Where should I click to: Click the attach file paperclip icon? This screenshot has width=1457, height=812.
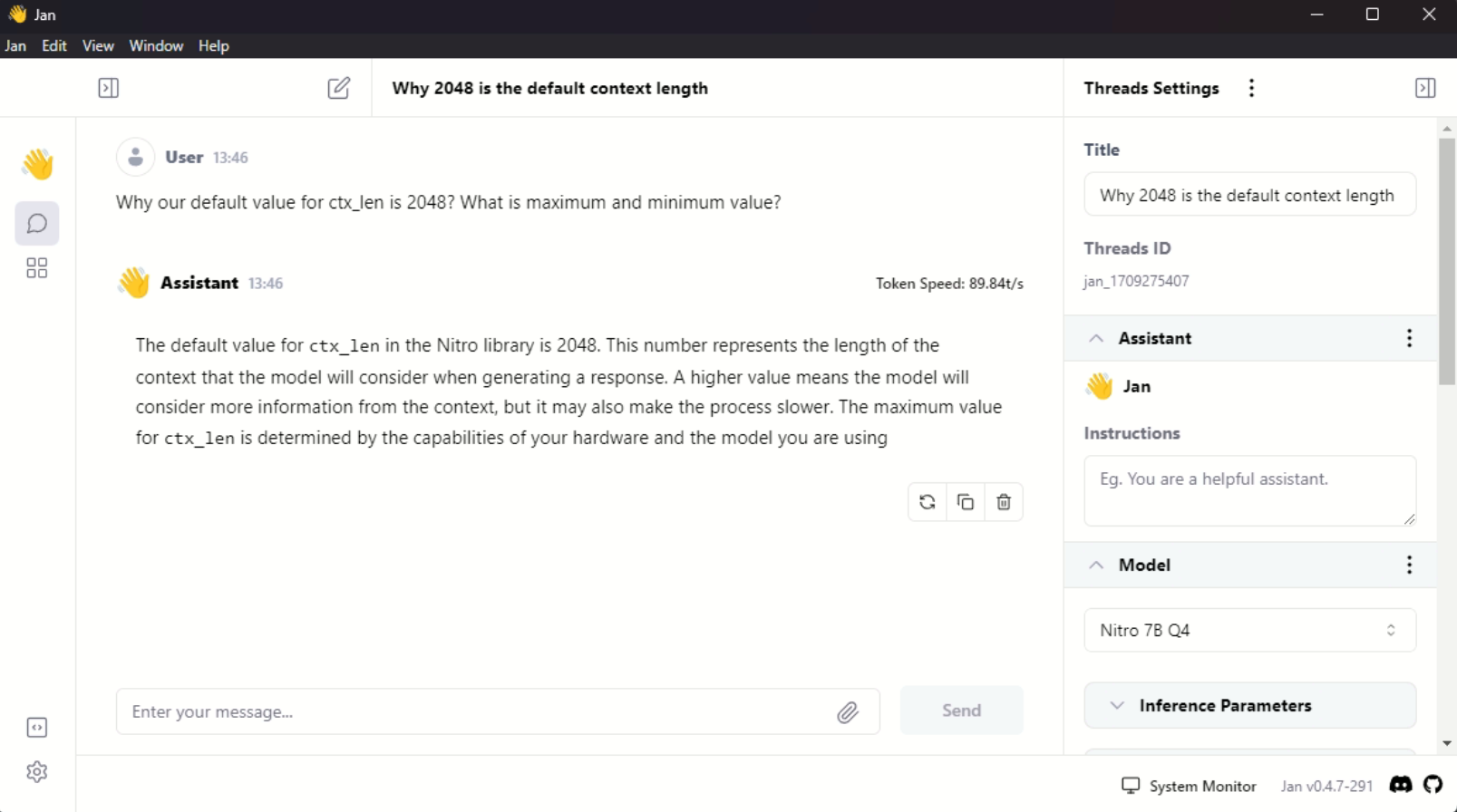(x=848, y=712)
